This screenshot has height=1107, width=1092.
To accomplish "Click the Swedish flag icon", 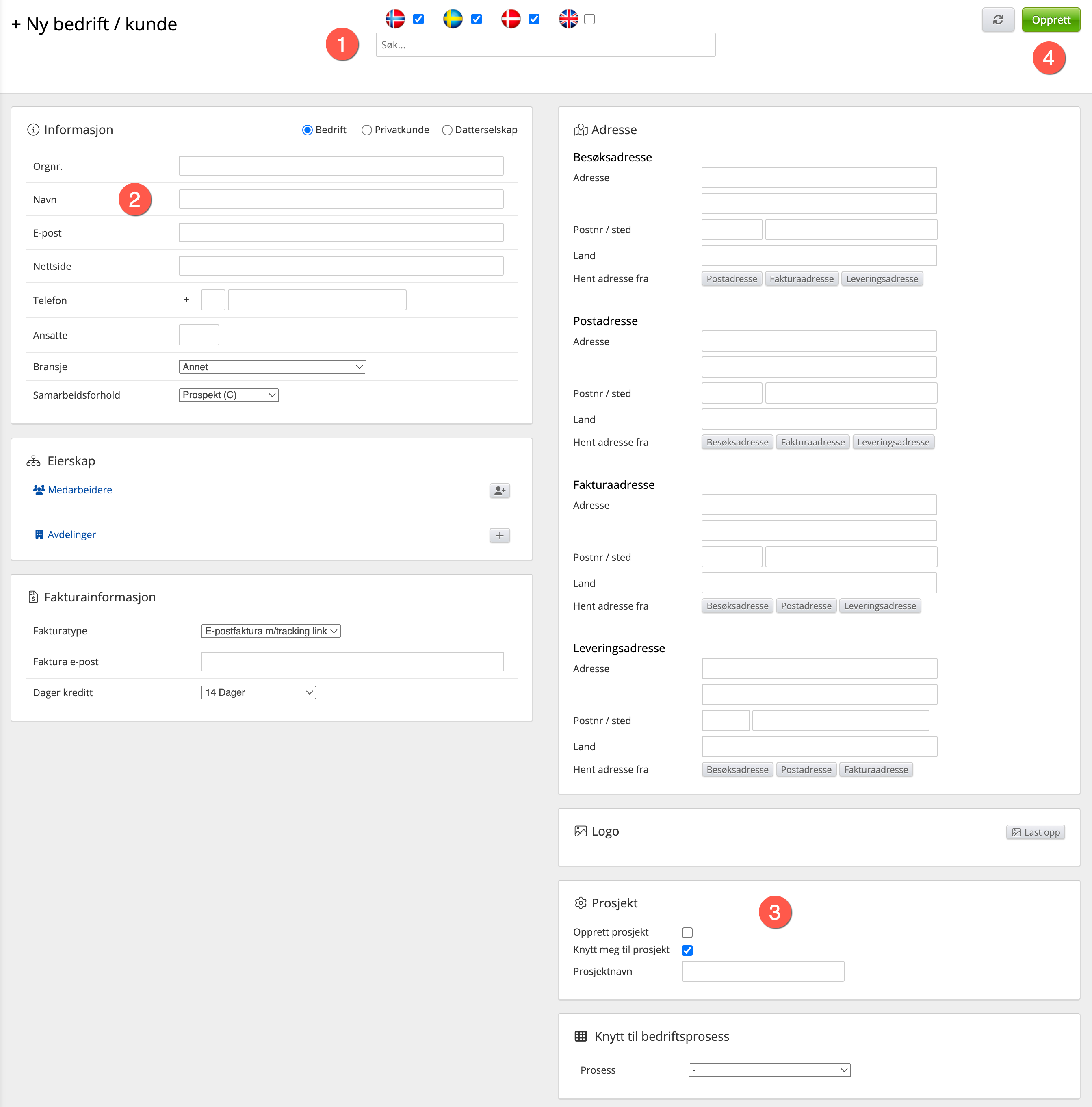I will [x=453, y=19].
